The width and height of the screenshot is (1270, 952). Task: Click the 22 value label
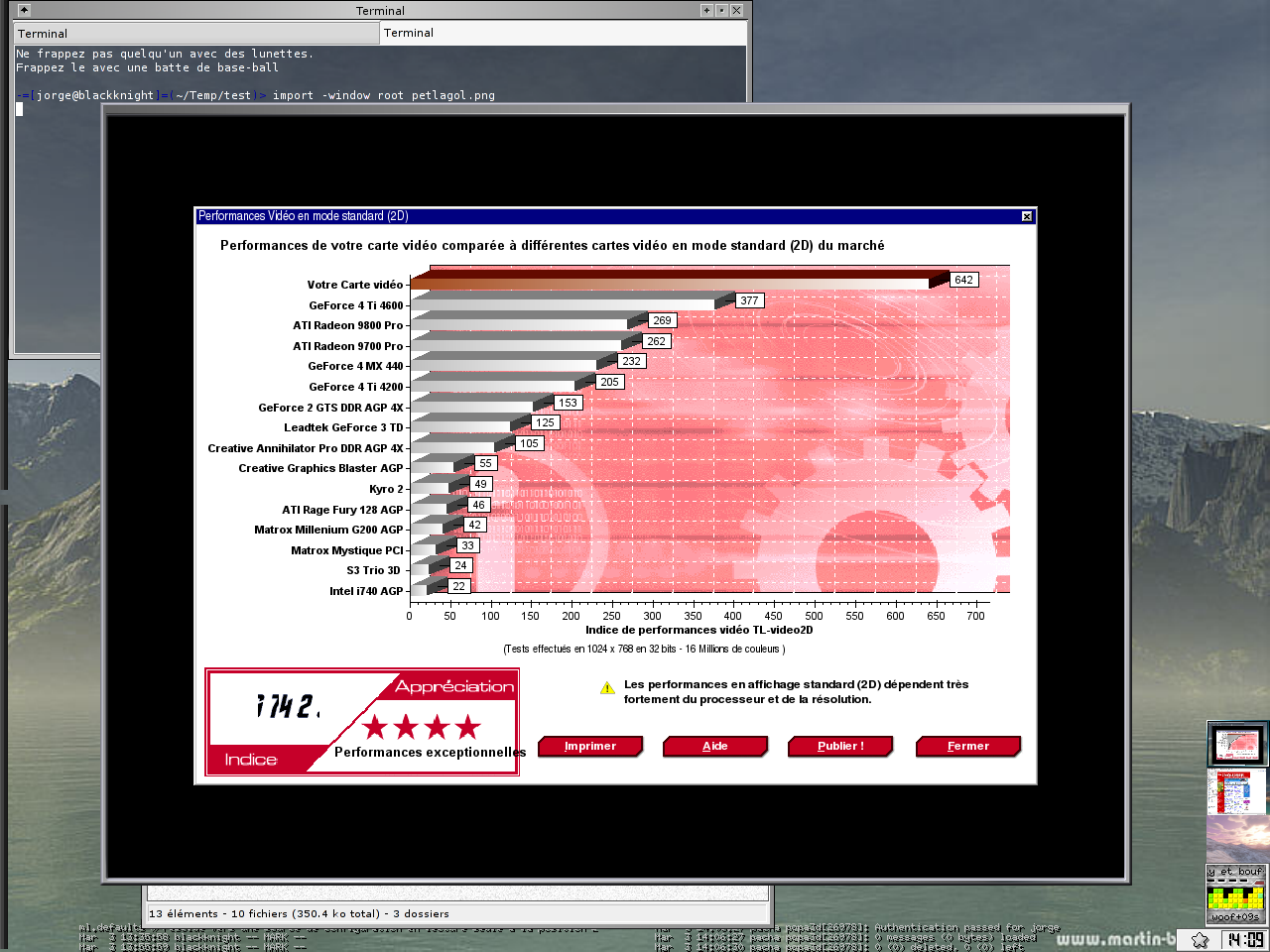coord(458,586)
